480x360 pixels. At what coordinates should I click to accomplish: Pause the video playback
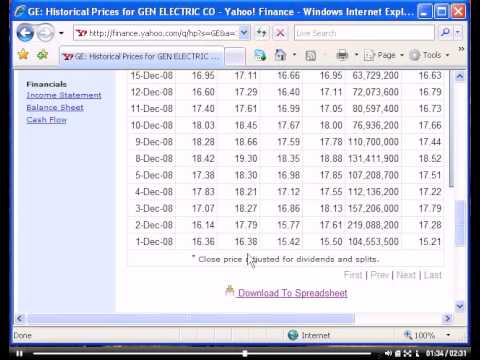(19, 353)
